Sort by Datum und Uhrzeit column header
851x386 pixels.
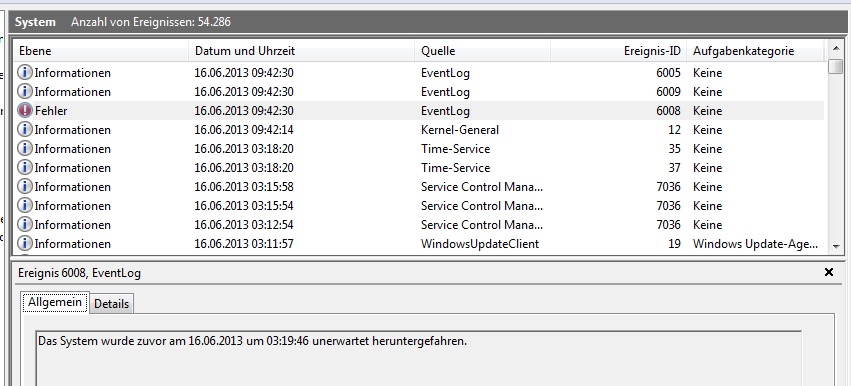click(x=301, y=51)
